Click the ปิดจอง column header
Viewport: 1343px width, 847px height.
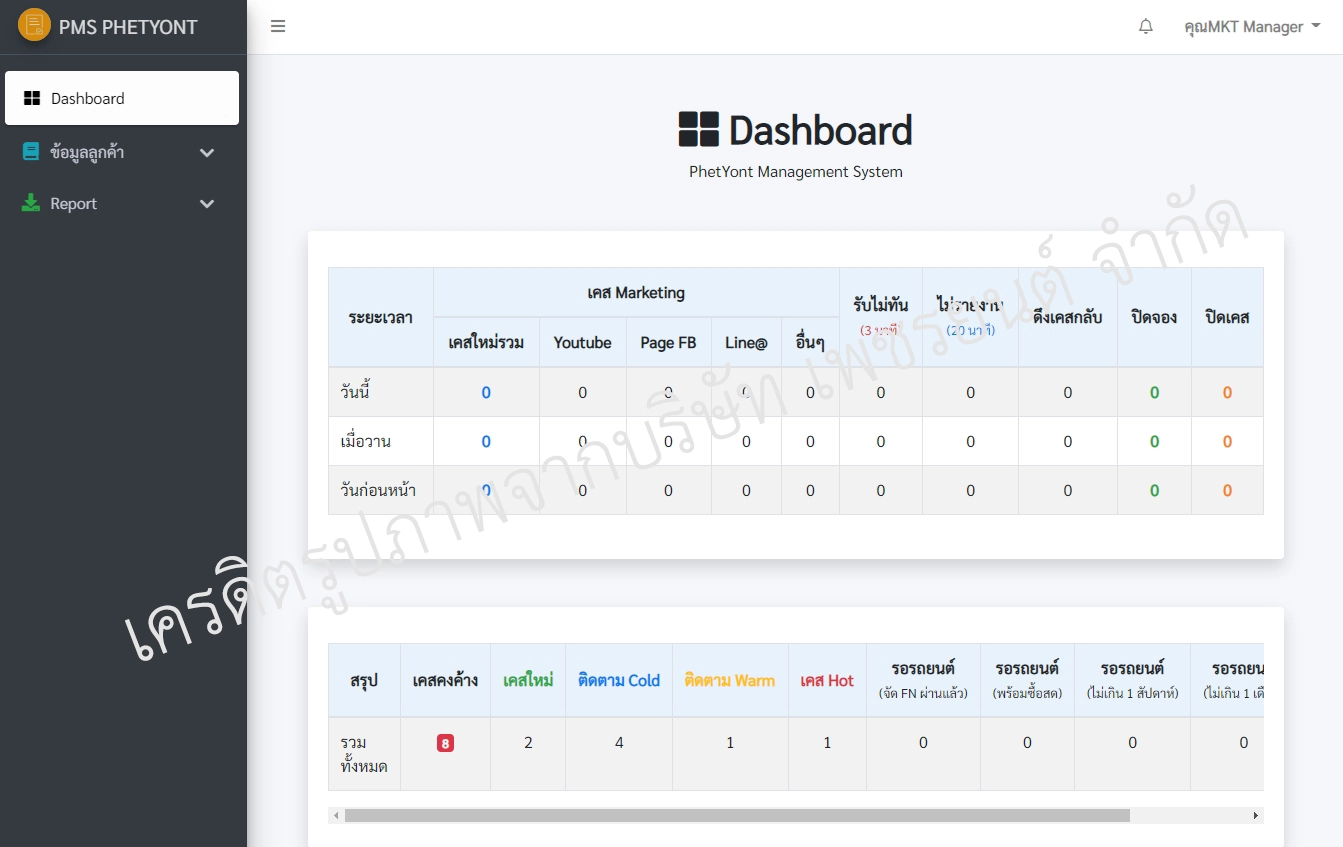pyautogui.click(x=1154, y=317)
